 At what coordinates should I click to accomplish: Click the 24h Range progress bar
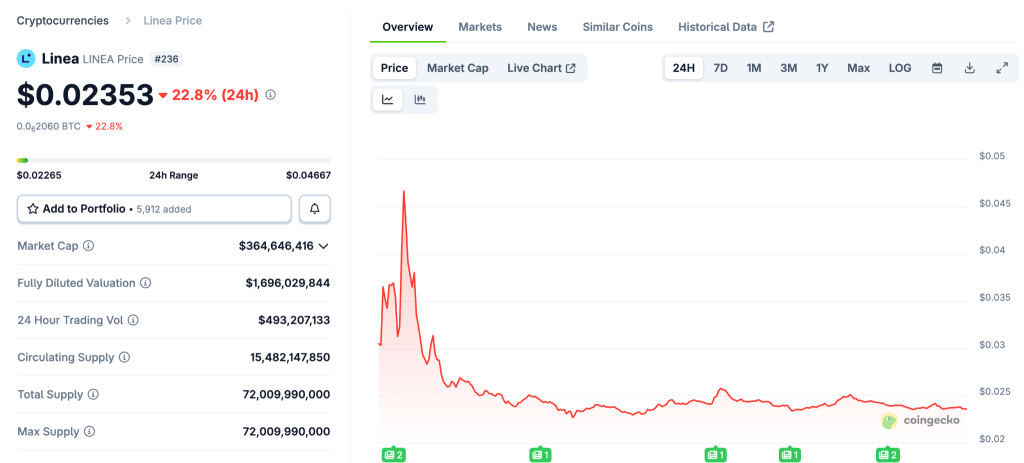point(174,160)
